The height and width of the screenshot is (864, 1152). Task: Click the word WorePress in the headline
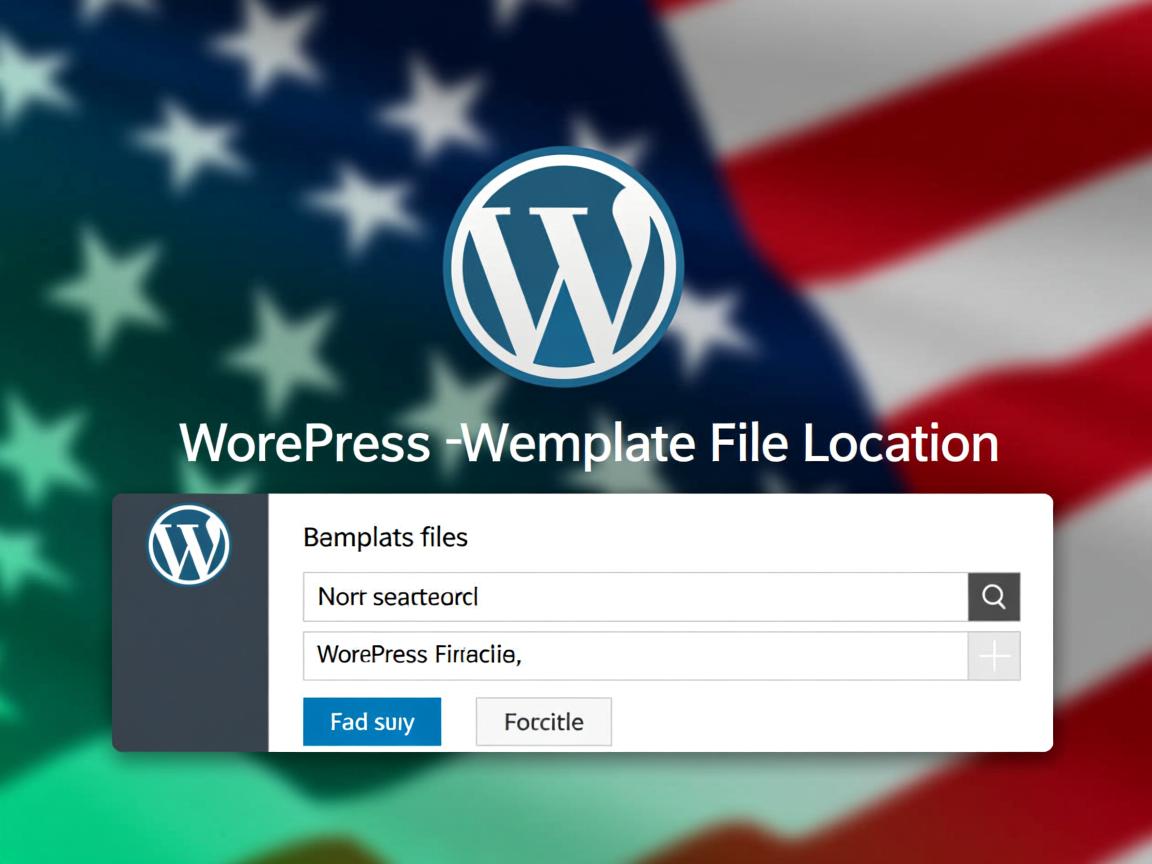[x=305, y=443]
